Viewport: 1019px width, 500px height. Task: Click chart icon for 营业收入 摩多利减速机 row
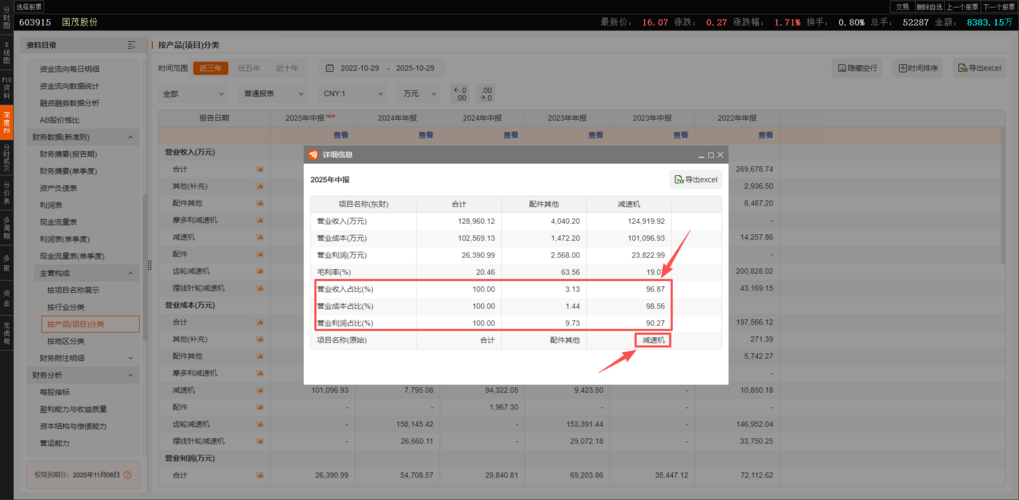pos(260,220)
